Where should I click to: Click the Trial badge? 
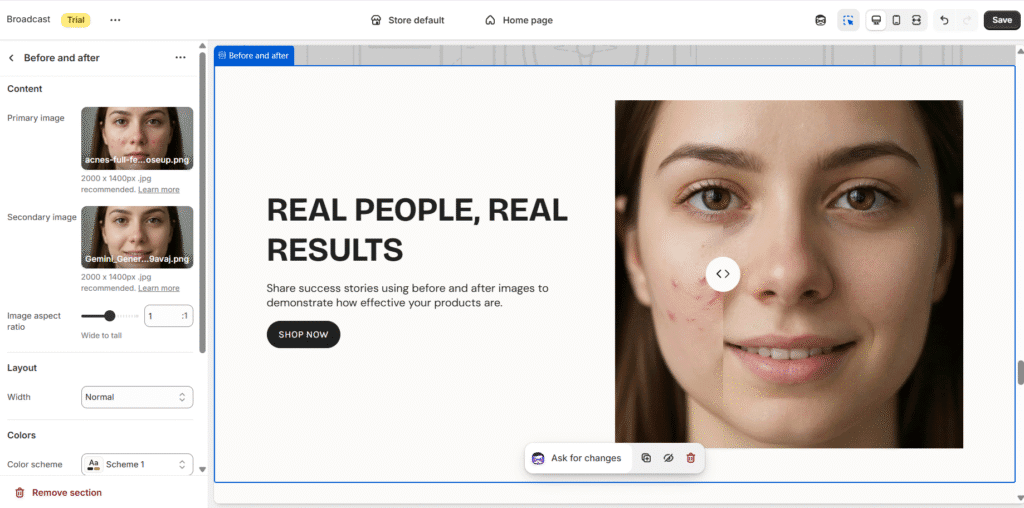76,20
